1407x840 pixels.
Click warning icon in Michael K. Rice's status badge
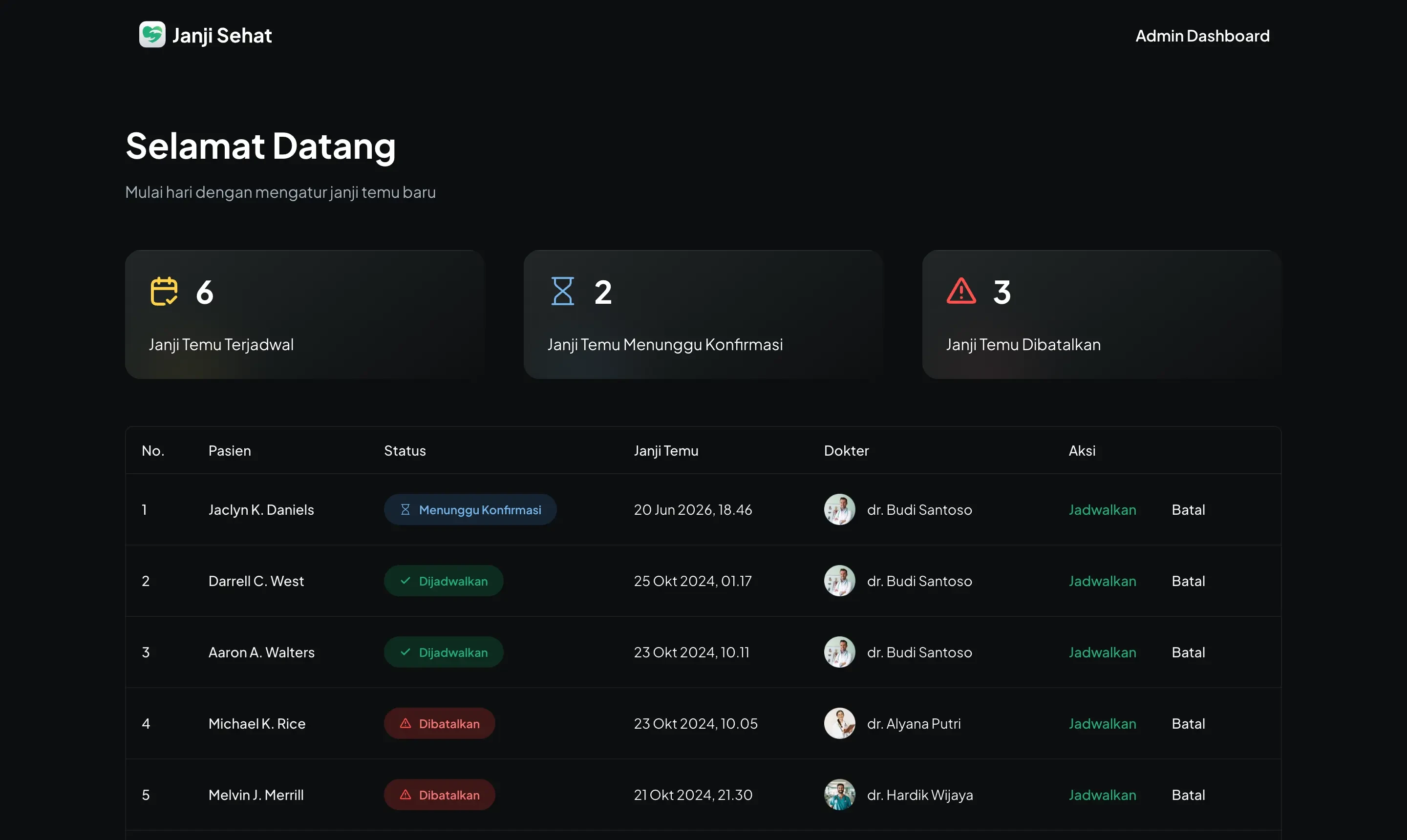click(405, 724)
